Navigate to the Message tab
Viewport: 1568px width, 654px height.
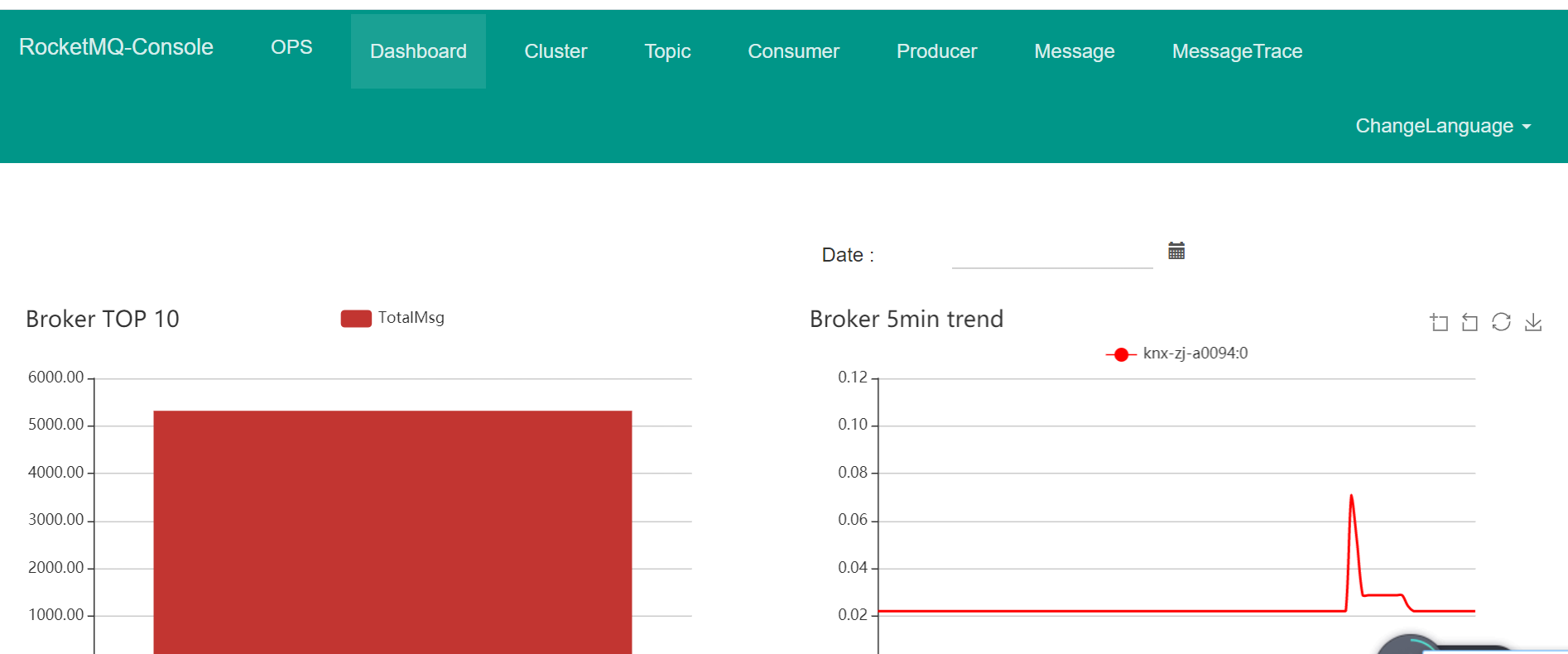tap(1074, 51)
